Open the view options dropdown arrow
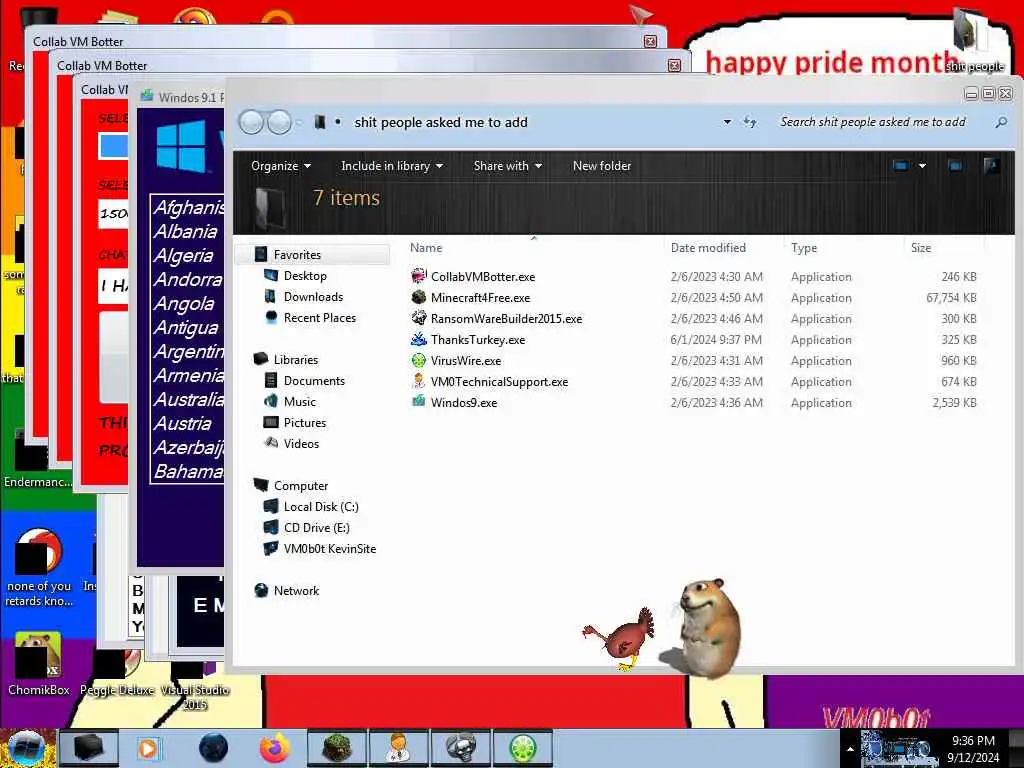 click(x=922, y=166)
